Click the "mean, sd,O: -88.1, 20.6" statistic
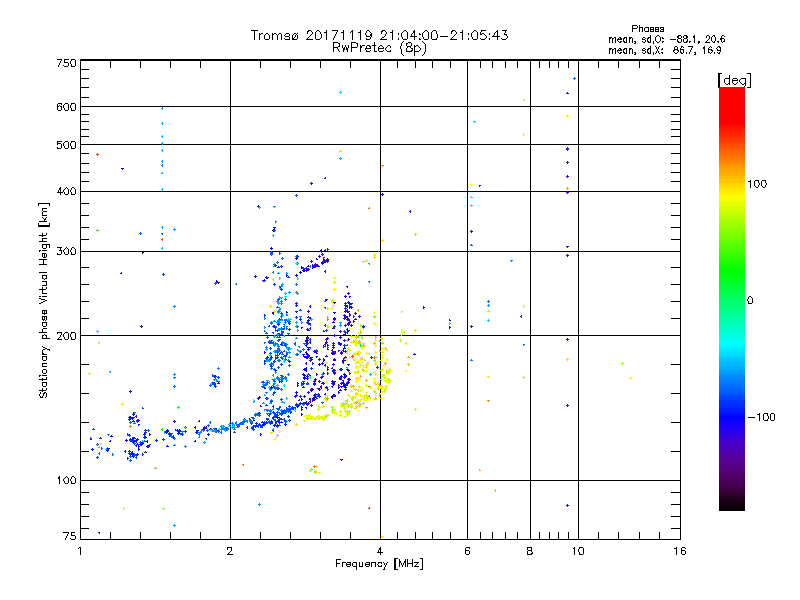The width and height of the screenshot is (800, 600). (x=666, y=39)
